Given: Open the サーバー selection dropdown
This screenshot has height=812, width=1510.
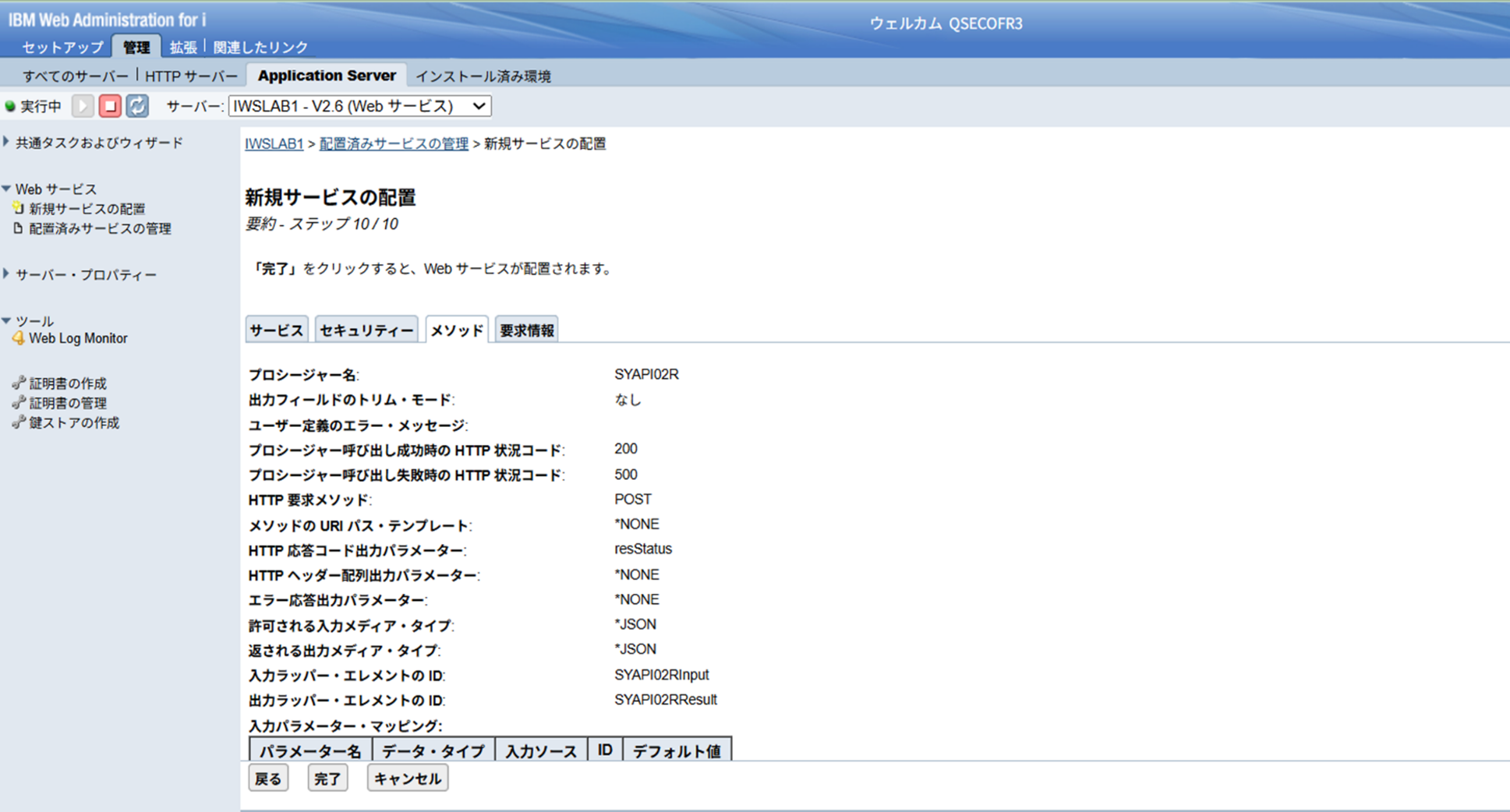Looking at the screenshot, I should tap(359, 106).
